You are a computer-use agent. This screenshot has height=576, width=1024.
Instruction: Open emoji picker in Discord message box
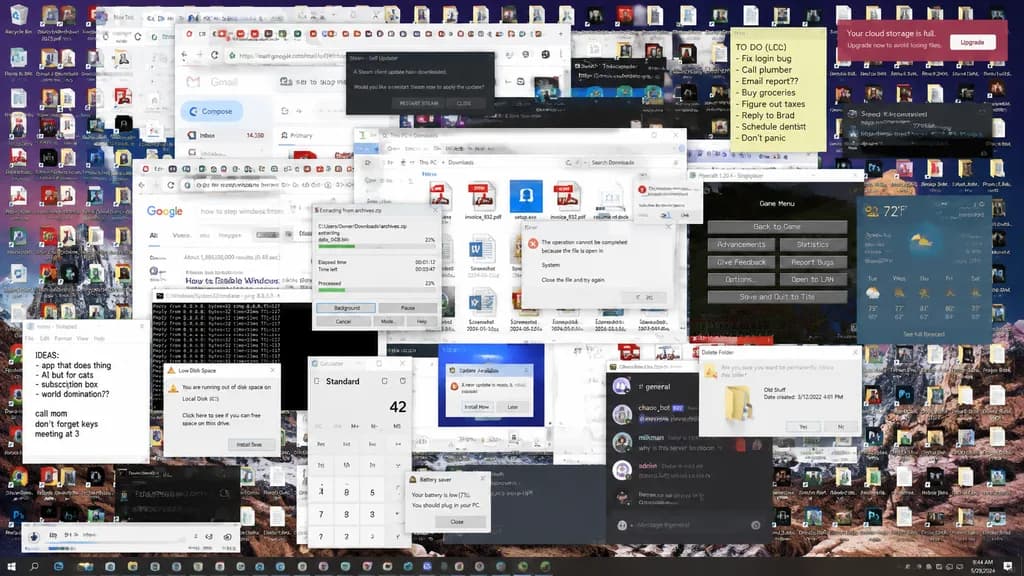(x=756, y=525)
